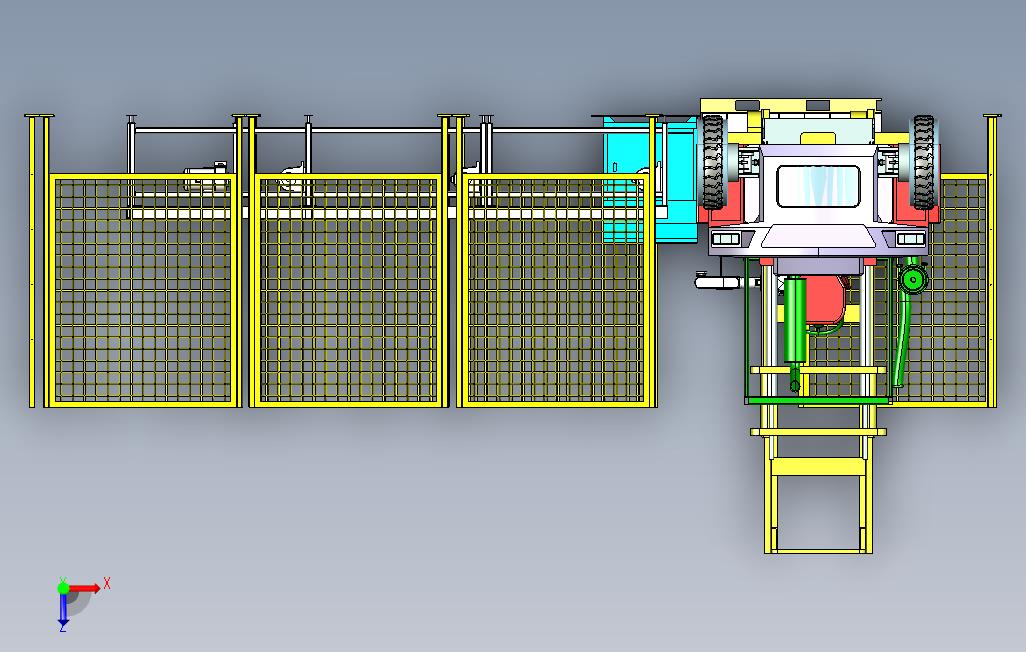The width and height of the screenshot is (1026, 652).
Task: Select the left forklift tire
Action: (713, 162)
